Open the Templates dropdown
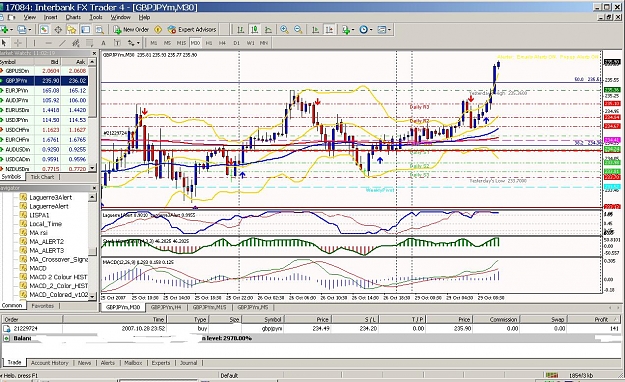 pos(384,30)
